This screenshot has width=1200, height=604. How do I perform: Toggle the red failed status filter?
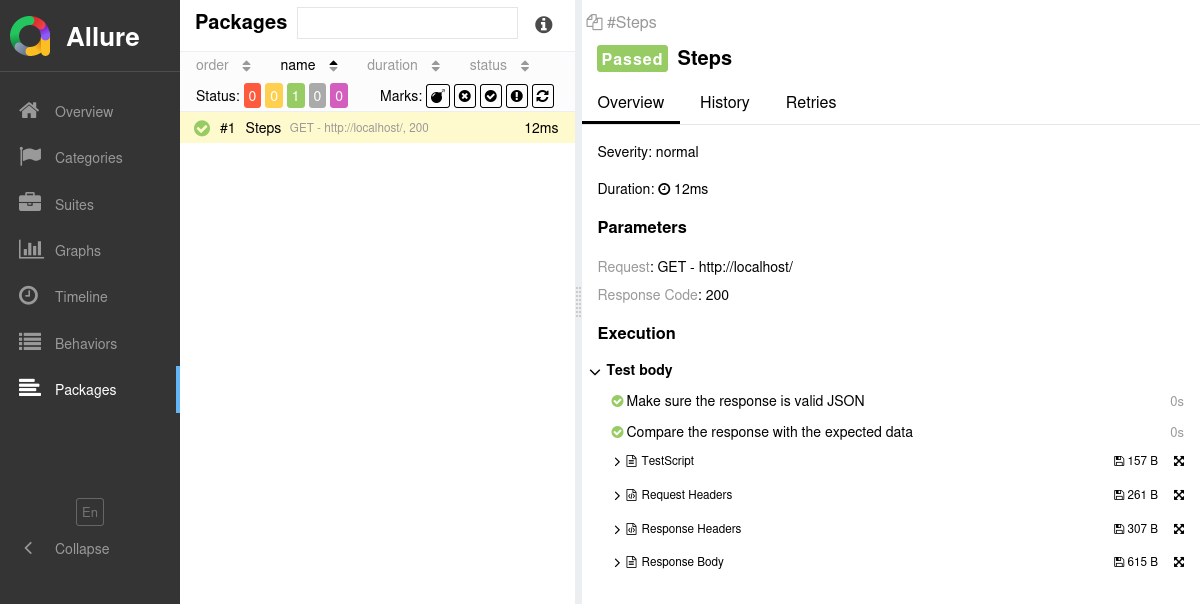(x=252, y=96)
